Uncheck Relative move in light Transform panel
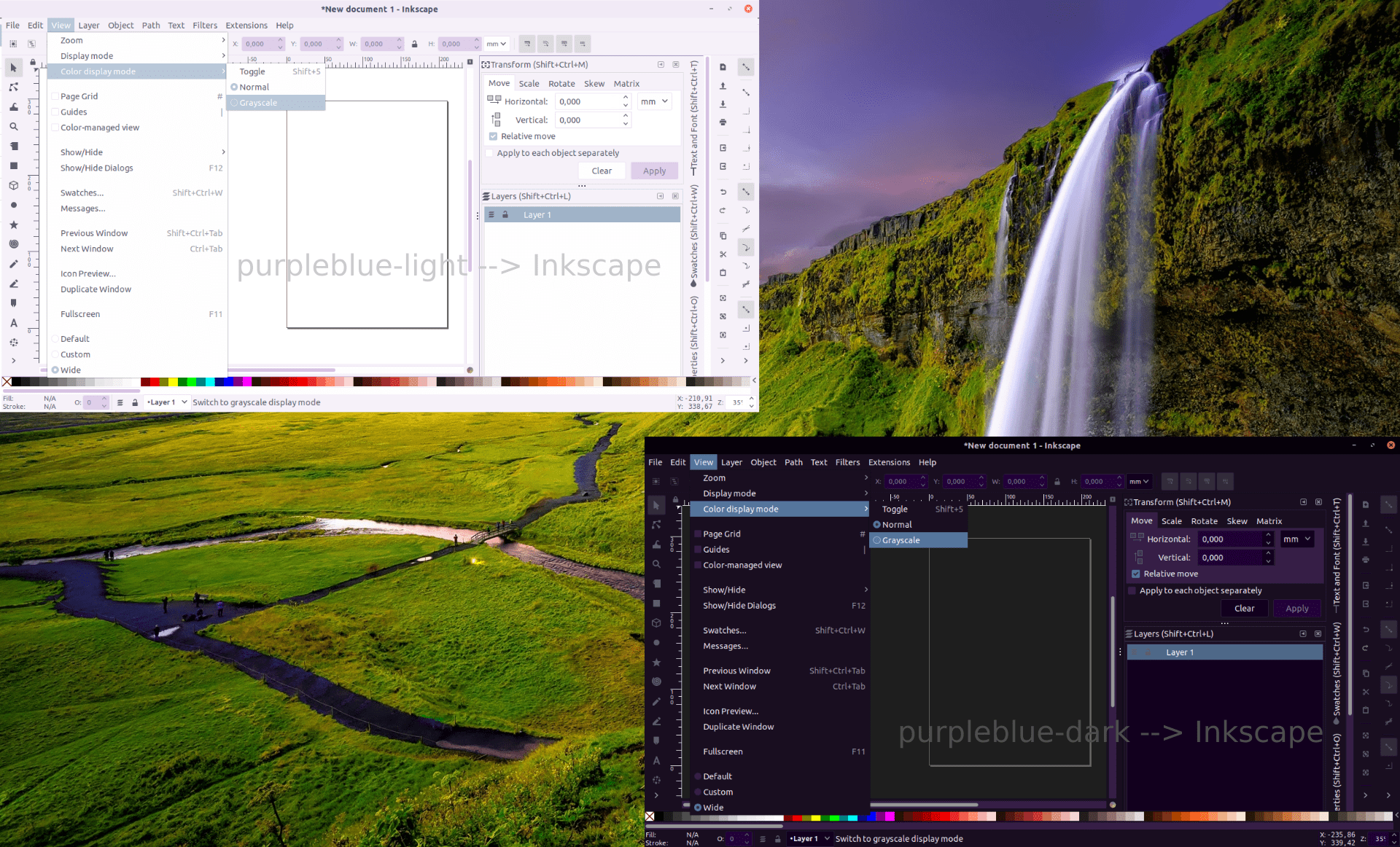The image size is (1400, 847). [x=493, y=136]
